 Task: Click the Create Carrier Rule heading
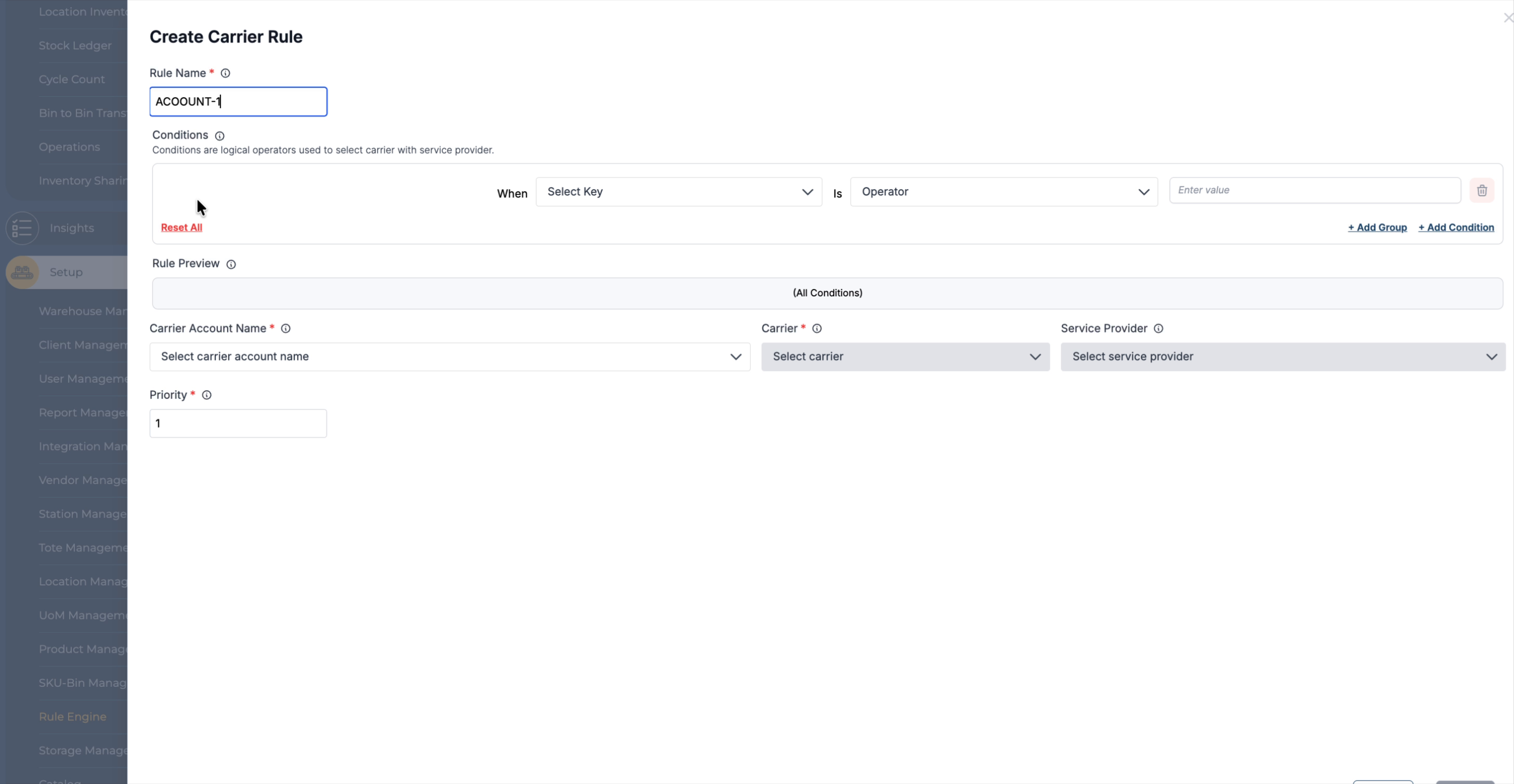(226, 36)
